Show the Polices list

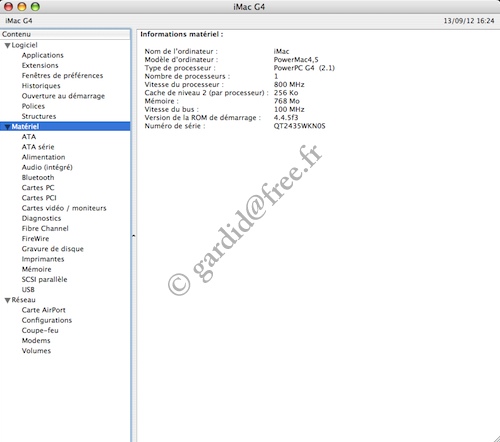point(33,106)
